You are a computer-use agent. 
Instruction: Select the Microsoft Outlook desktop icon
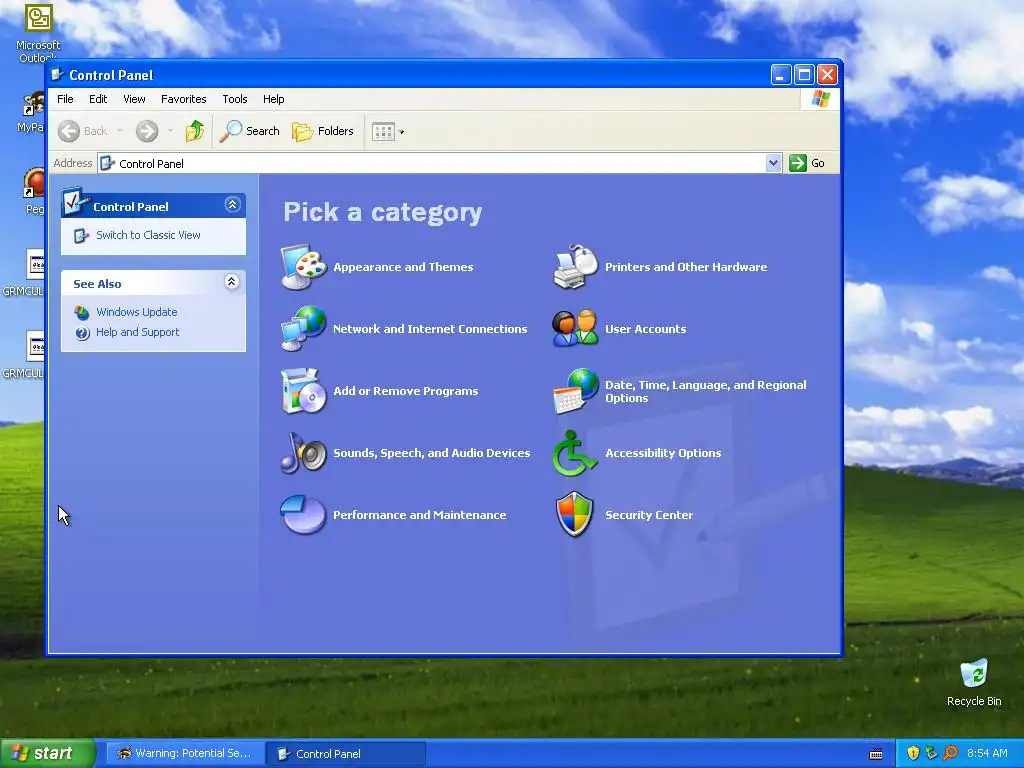coord(39,33)
